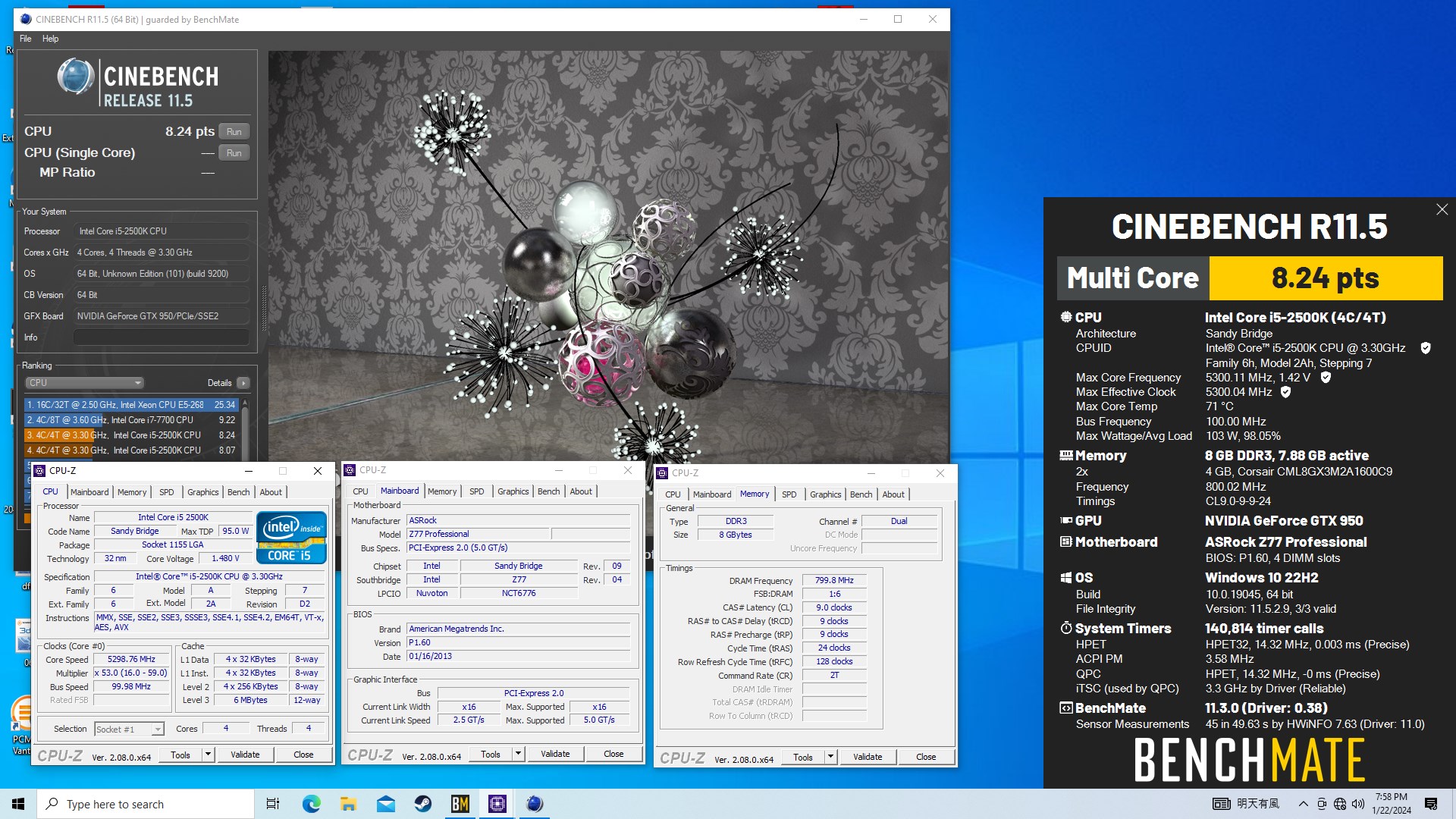
Task: Switch to Mainboard tab in first CPU-Z window
Action: click(x=89, y=492)
